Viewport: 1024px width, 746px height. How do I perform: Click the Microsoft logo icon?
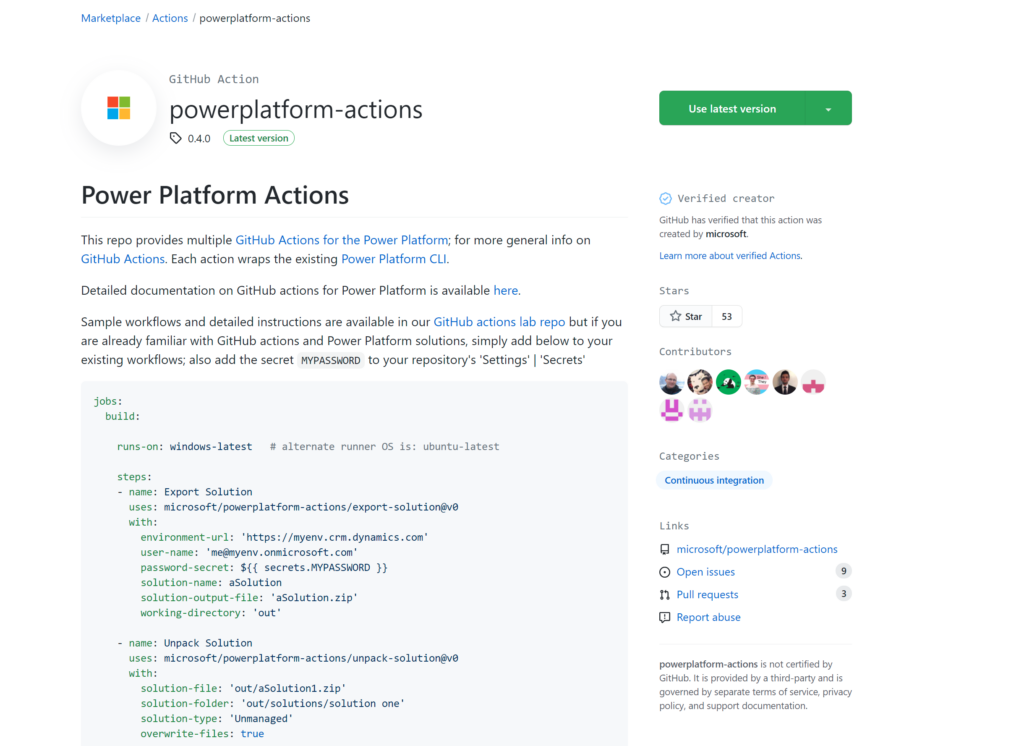(118, 108)
